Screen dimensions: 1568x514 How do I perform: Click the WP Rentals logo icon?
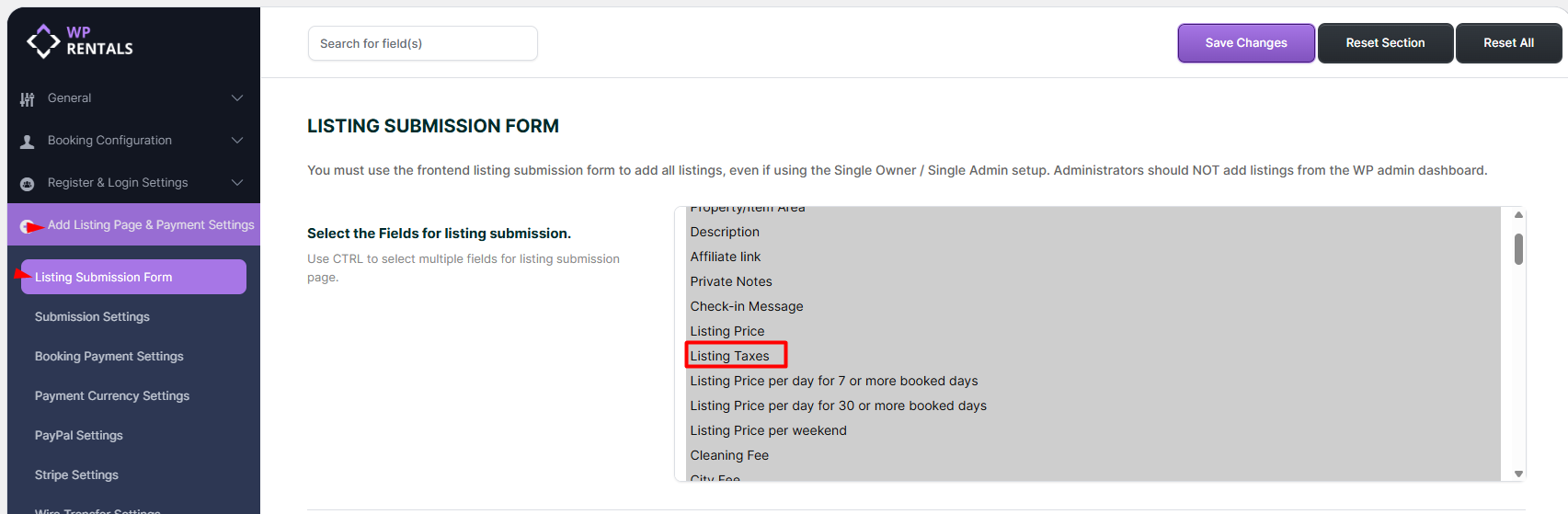pos(43,41)
